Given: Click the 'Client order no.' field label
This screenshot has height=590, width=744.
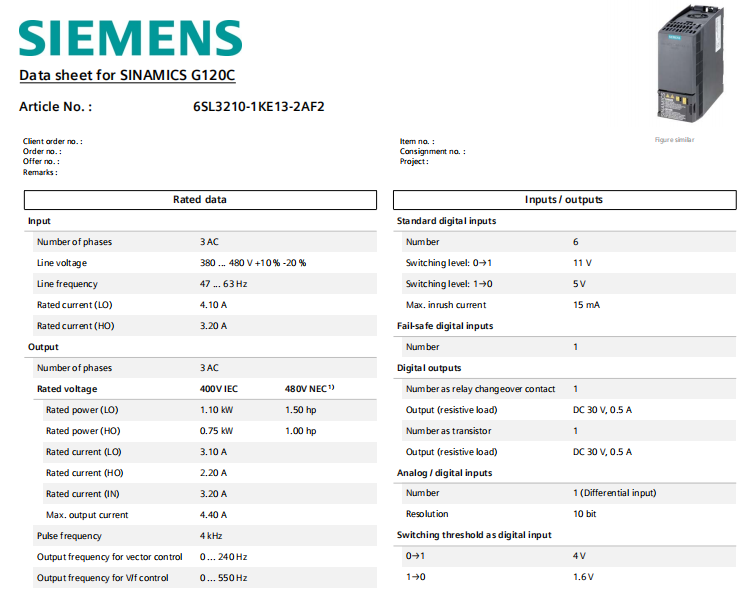Looking at the screenshot, I should [x=52, y=142].
